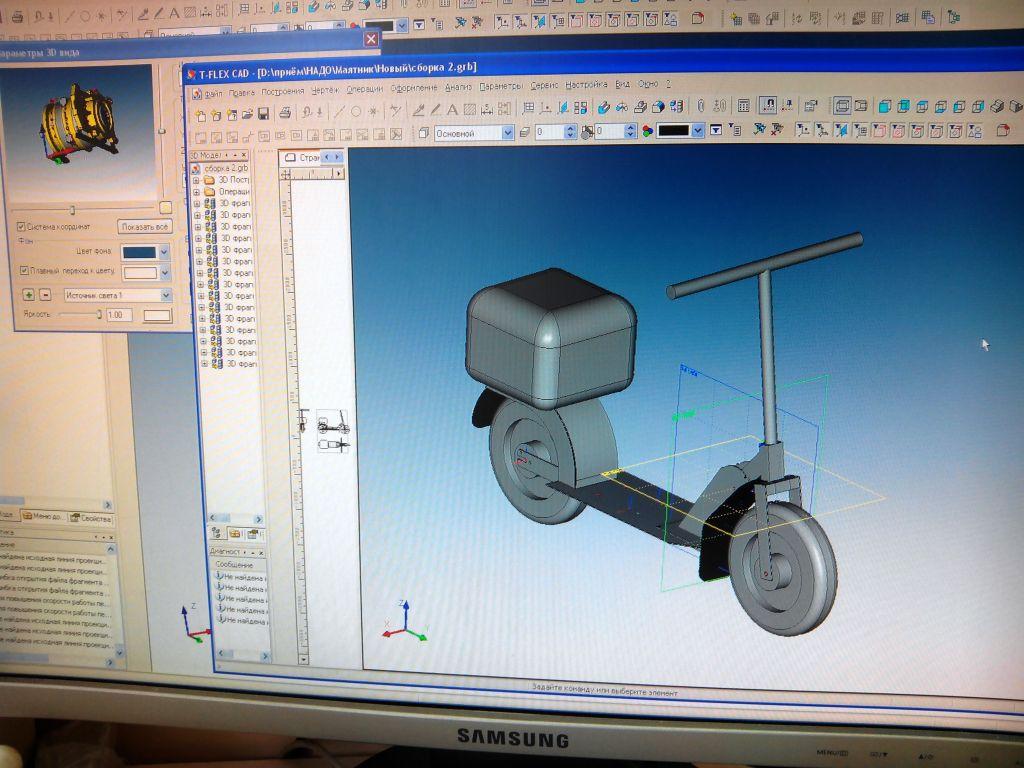Image resolution: width=1024 pixels, height=768 pixels.
Task: Click the solid cyan cube view icon
Action: point(884,106)
